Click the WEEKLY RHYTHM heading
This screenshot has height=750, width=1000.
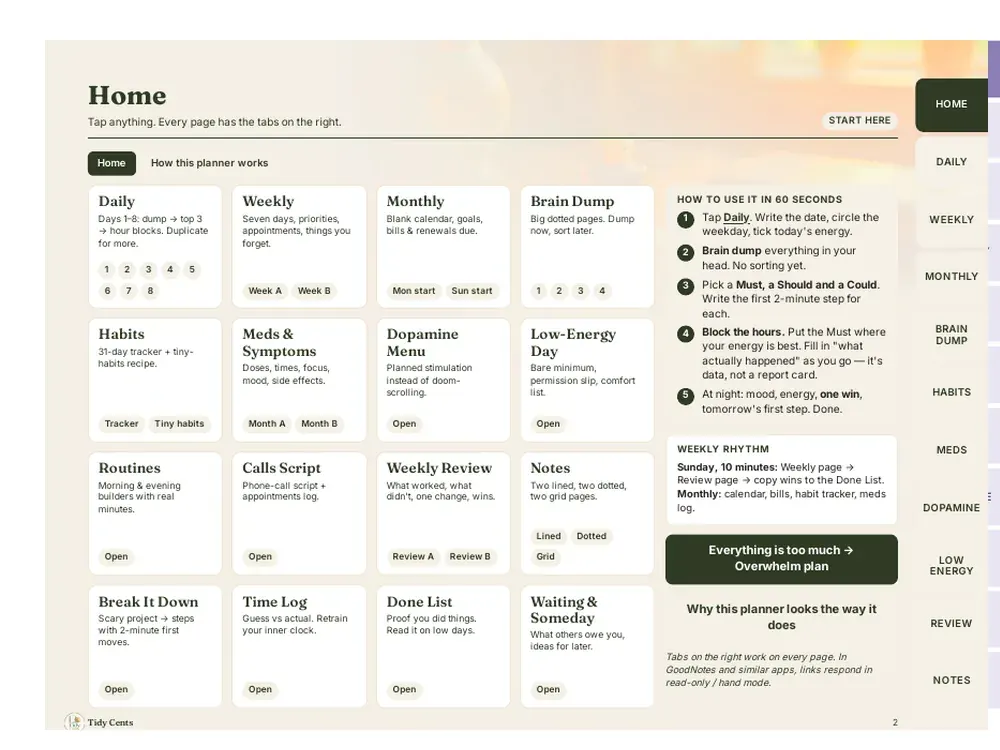723,450
